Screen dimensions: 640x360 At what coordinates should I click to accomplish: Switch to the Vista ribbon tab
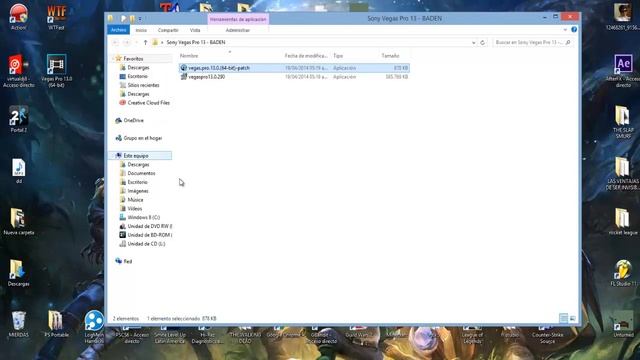195,30
